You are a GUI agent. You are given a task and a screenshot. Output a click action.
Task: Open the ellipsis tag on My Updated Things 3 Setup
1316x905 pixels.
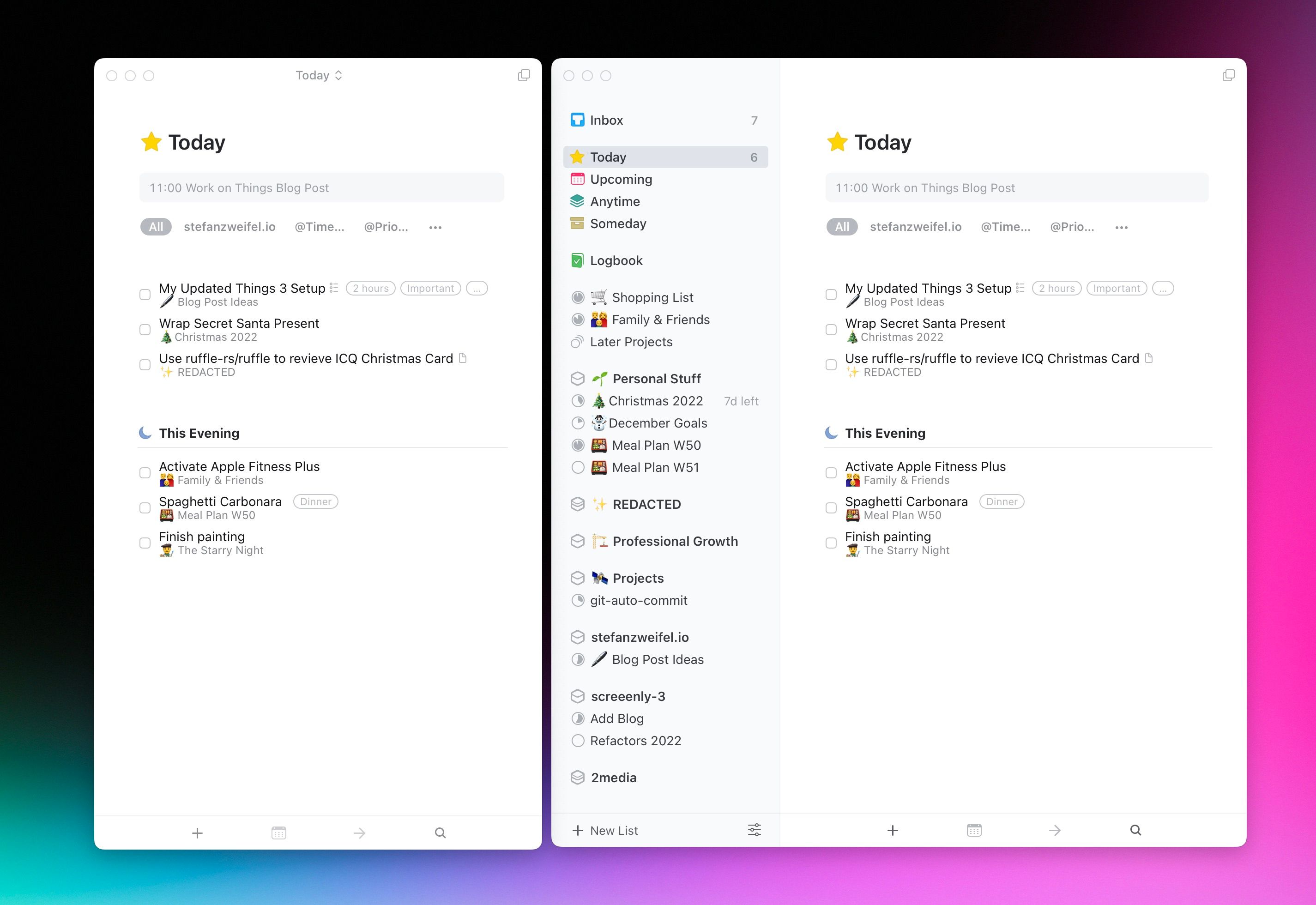pyautogui.click(x=476, y=288)
